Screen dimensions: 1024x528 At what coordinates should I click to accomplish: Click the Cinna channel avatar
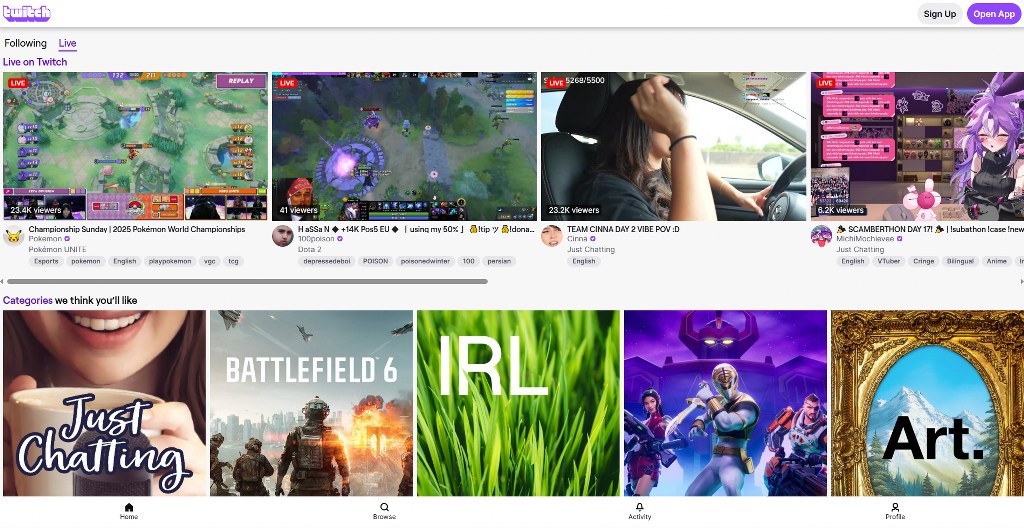[x=552, y=236]
